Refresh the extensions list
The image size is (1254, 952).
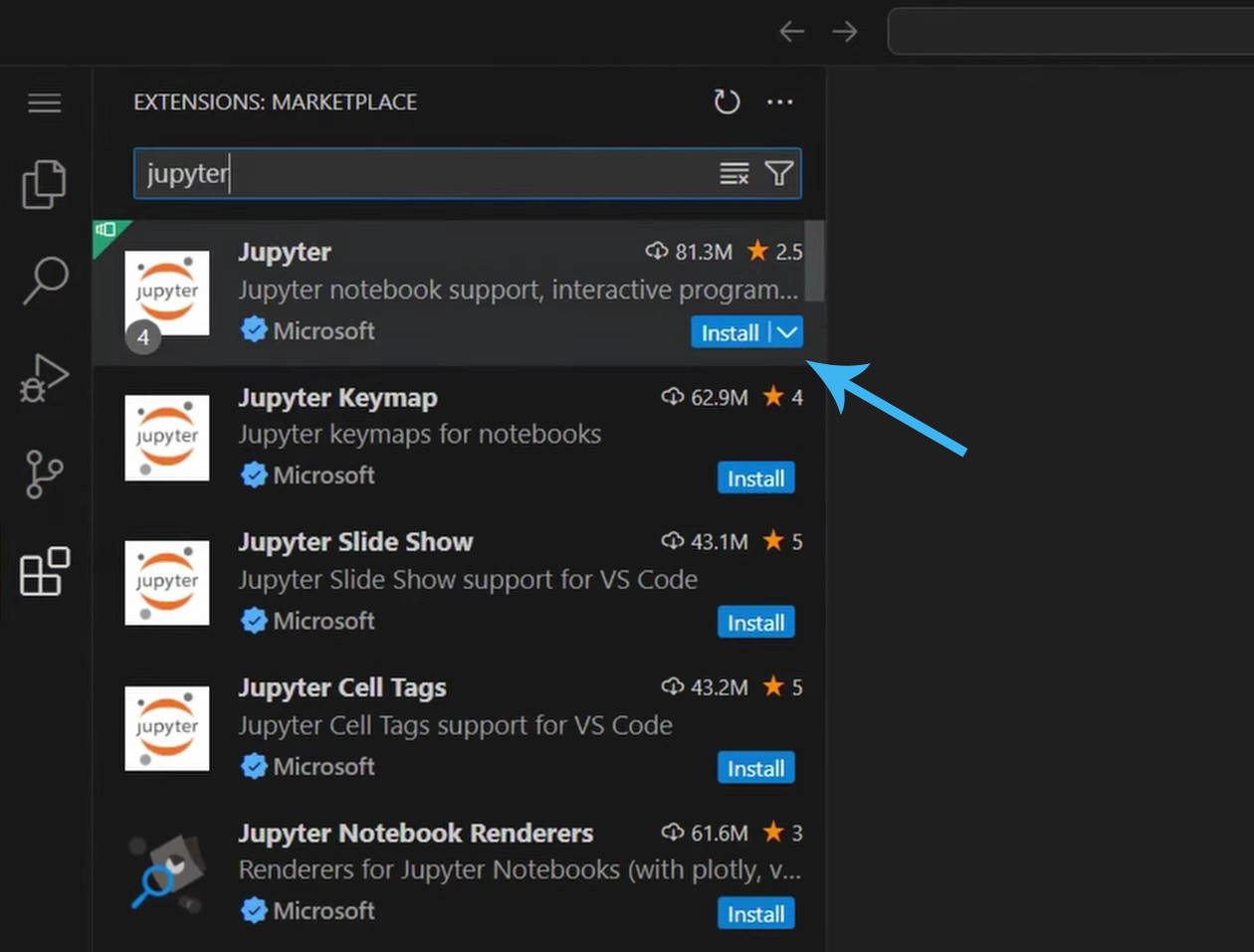[x=727, y=101]
